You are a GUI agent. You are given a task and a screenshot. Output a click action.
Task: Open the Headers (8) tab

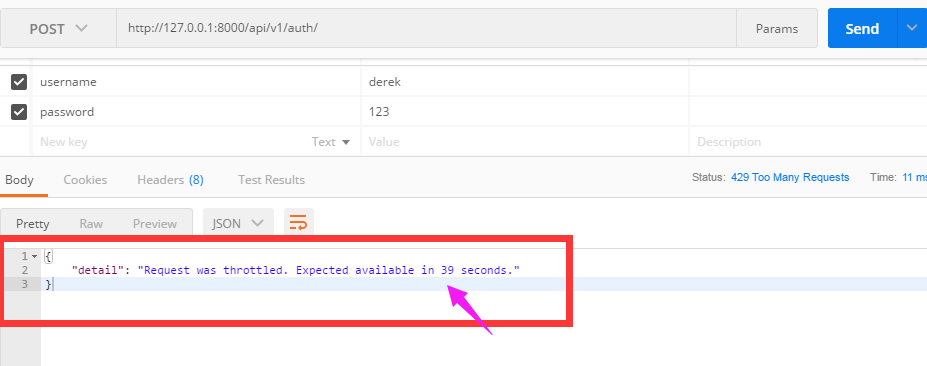pos(170,180)
